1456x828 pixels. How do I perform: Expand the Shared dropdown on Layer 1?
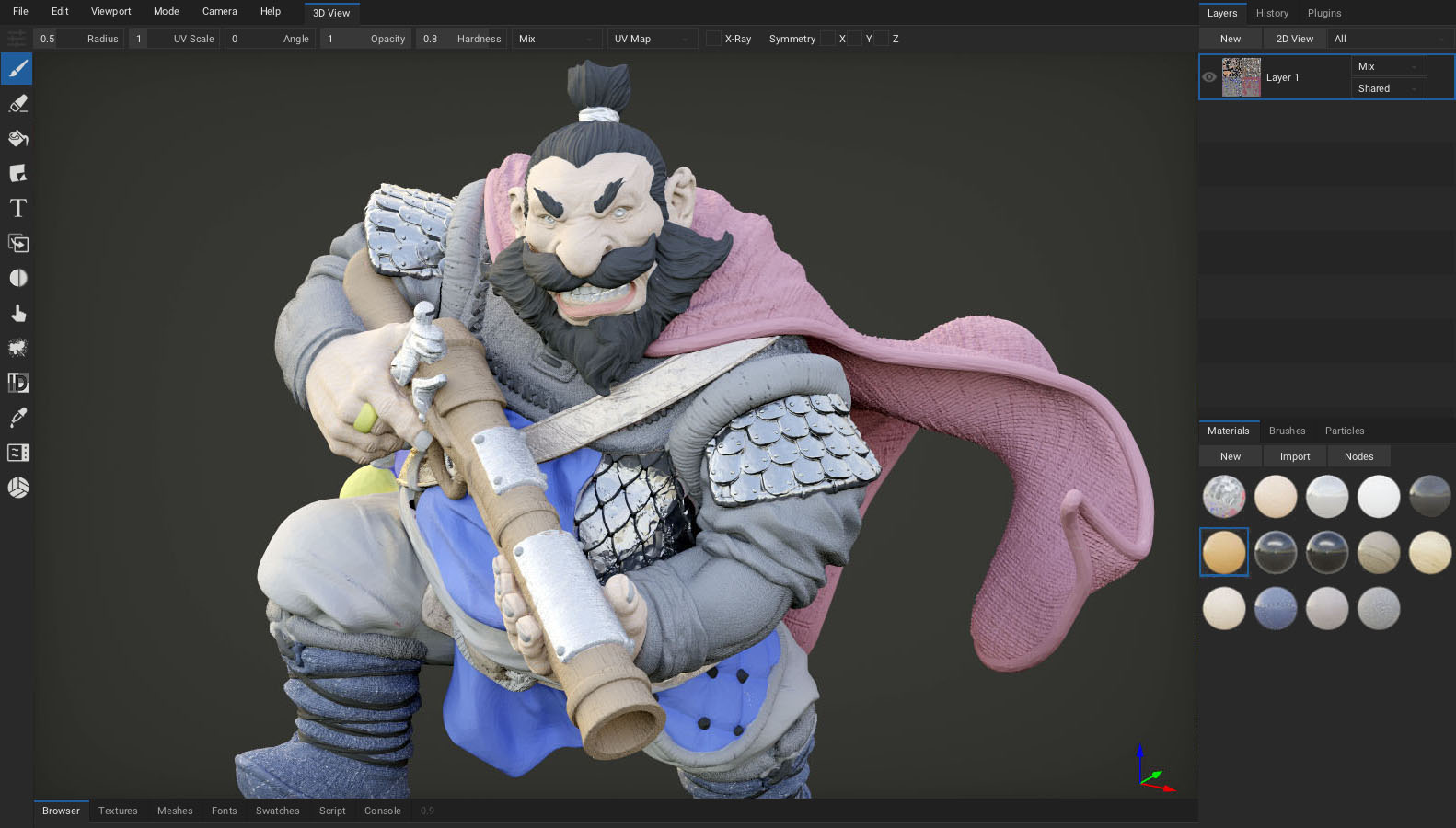click(x=1388, y=88)
